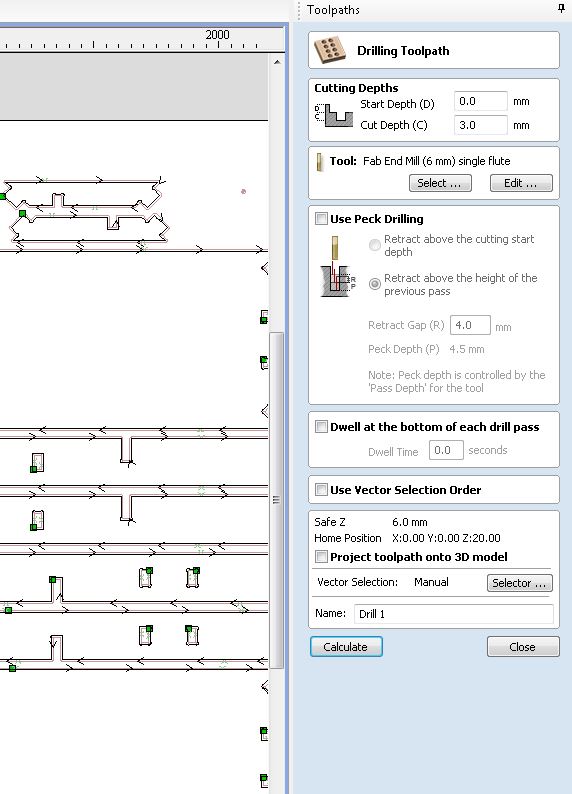Enable the Use Peck Drilling checkbox
Image resolution: width=572 pixels, height=794 pixels.
pyautogui.click(x=321, y=219)
